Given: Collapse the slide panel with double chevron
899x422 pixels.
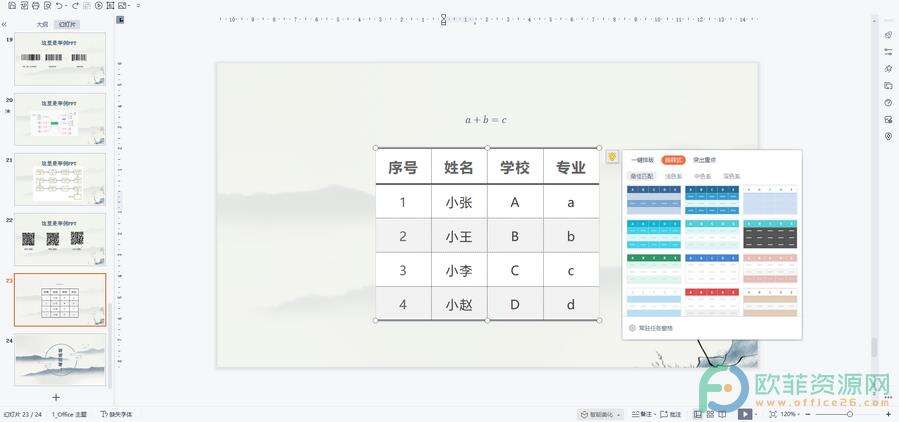Looking at the screenshot, I should (4, 25).
